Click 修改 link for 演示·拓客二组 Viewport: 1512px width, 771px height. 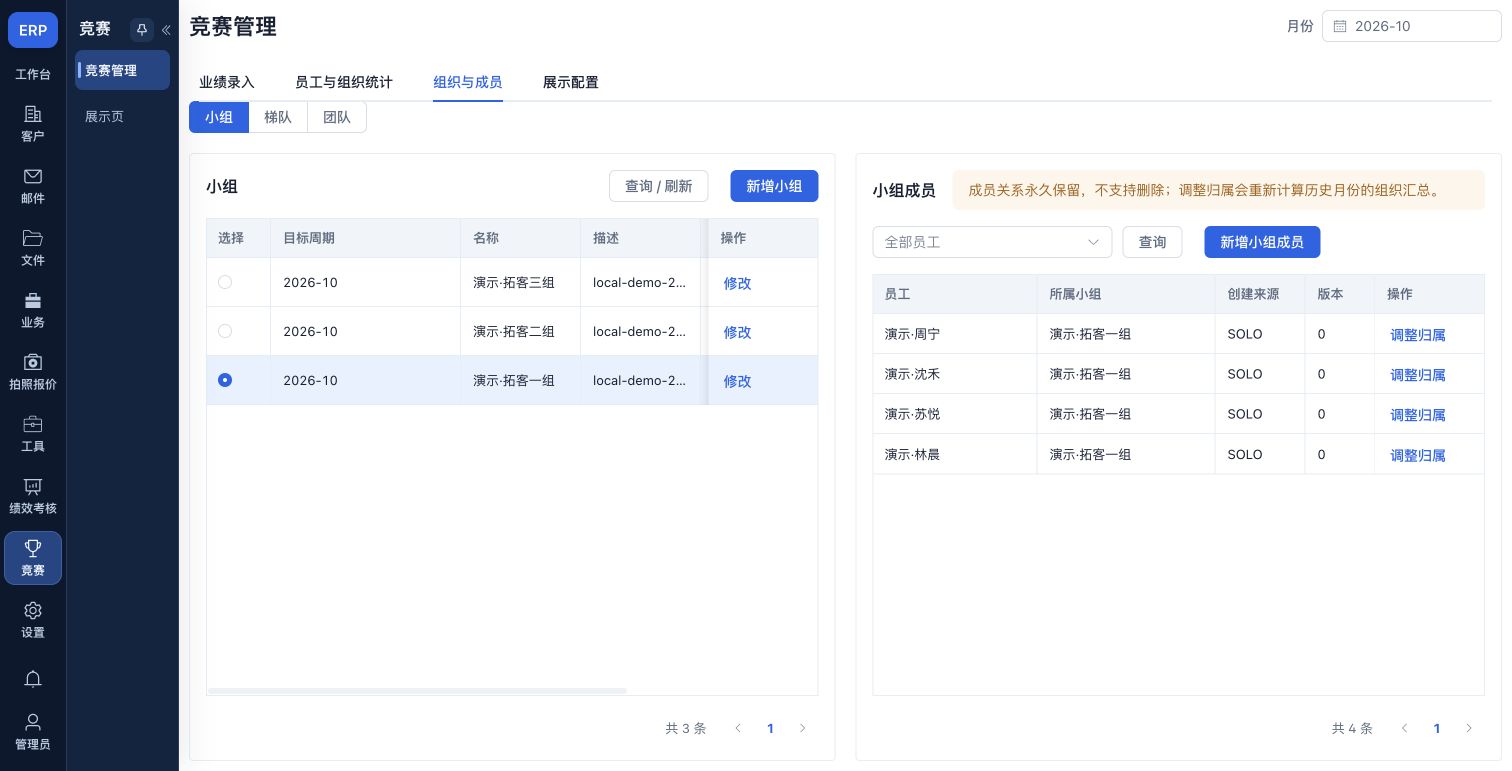pyautogui.click(x=738, y=332)
